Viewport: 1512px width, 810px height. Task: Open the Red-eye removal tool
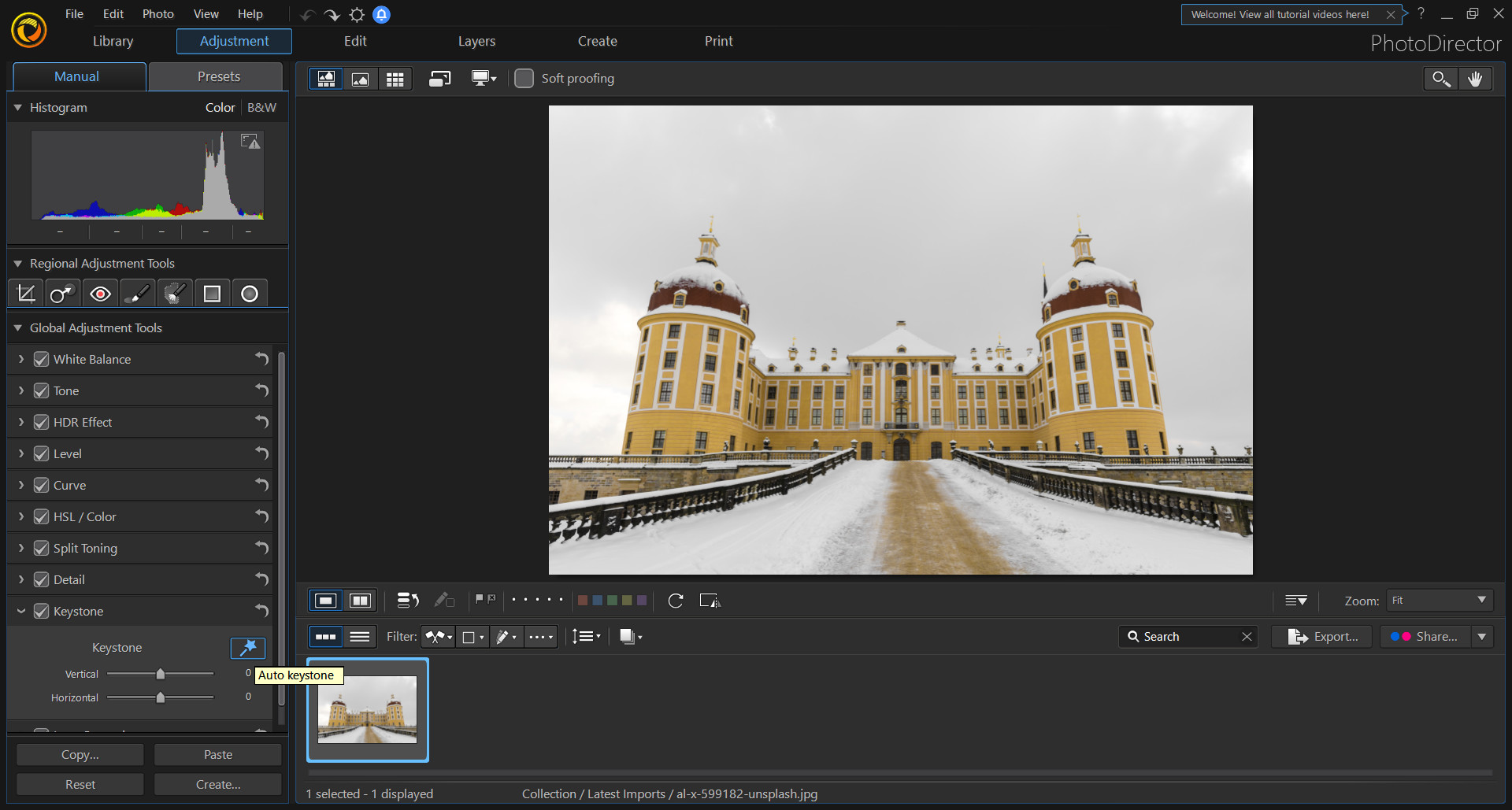100,293
